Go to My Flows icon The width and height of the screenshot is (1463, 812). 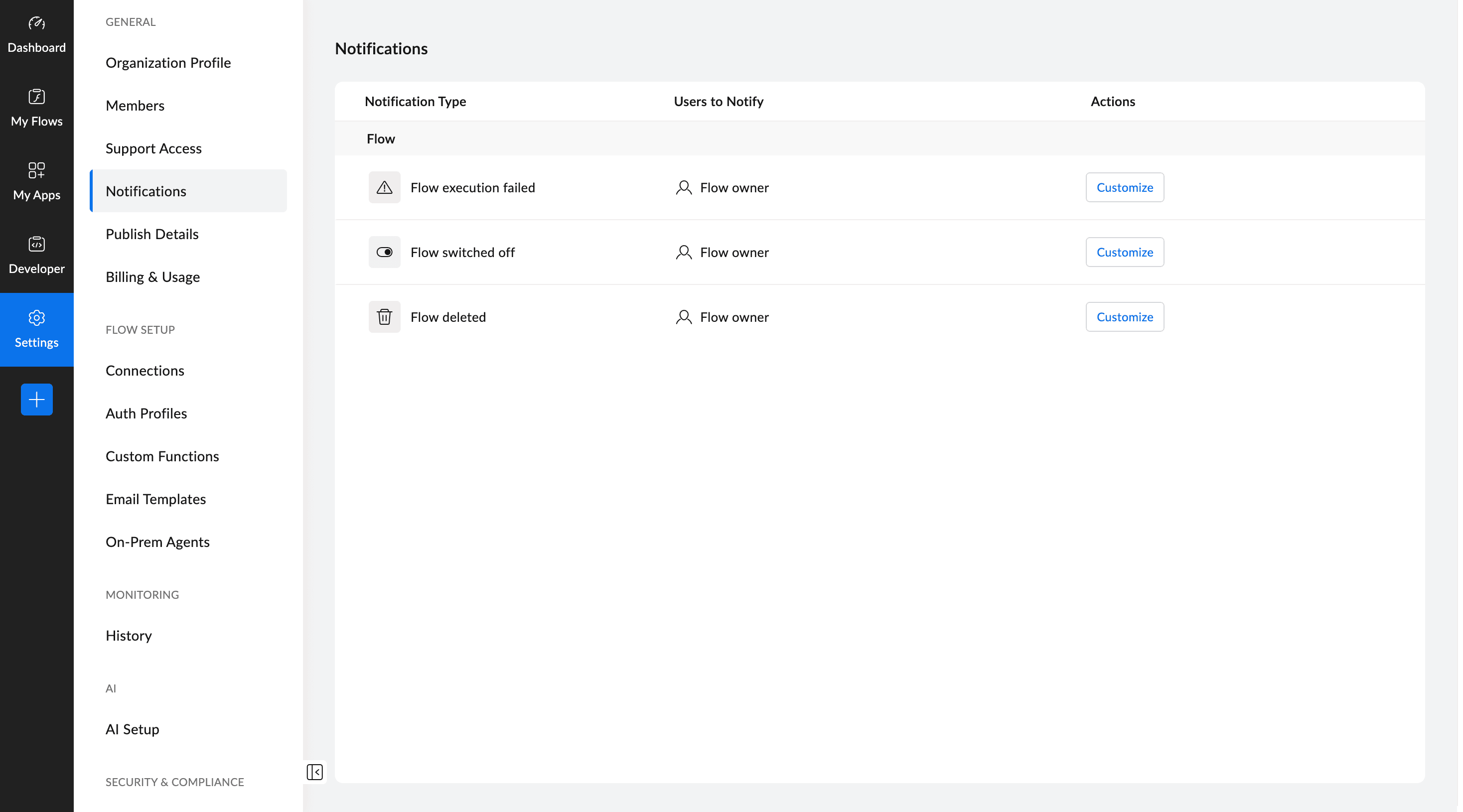[x=36, y=97]
